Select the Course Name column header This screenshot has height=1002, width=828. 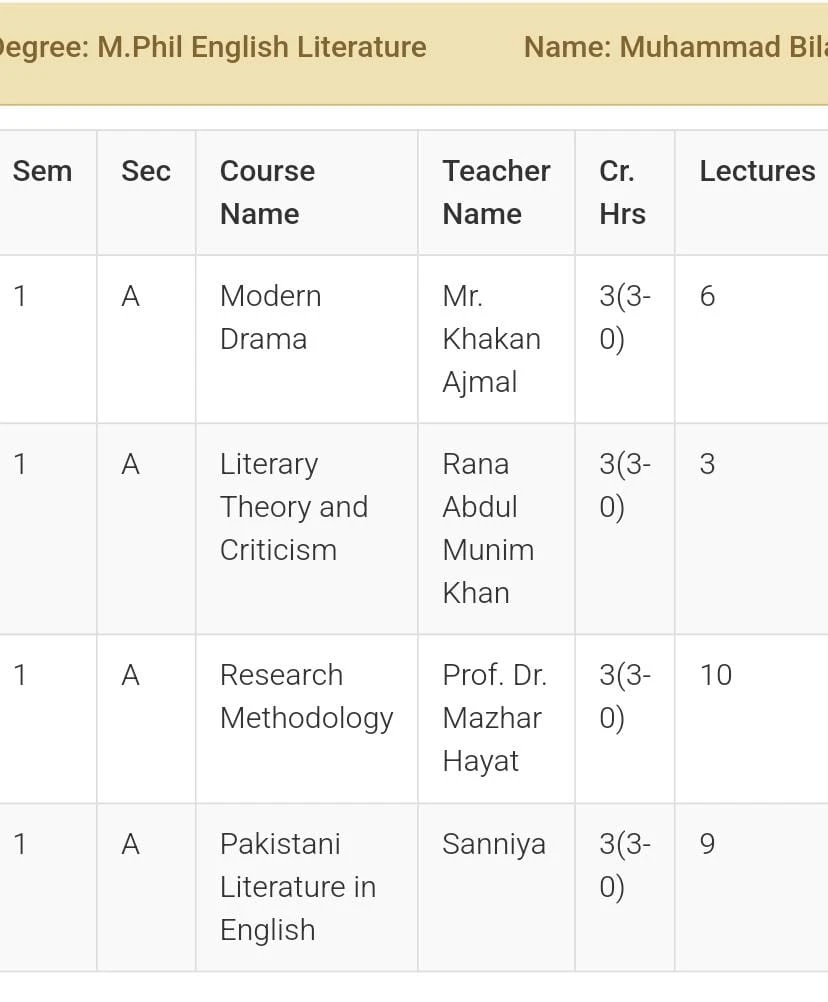coord(268,192)
